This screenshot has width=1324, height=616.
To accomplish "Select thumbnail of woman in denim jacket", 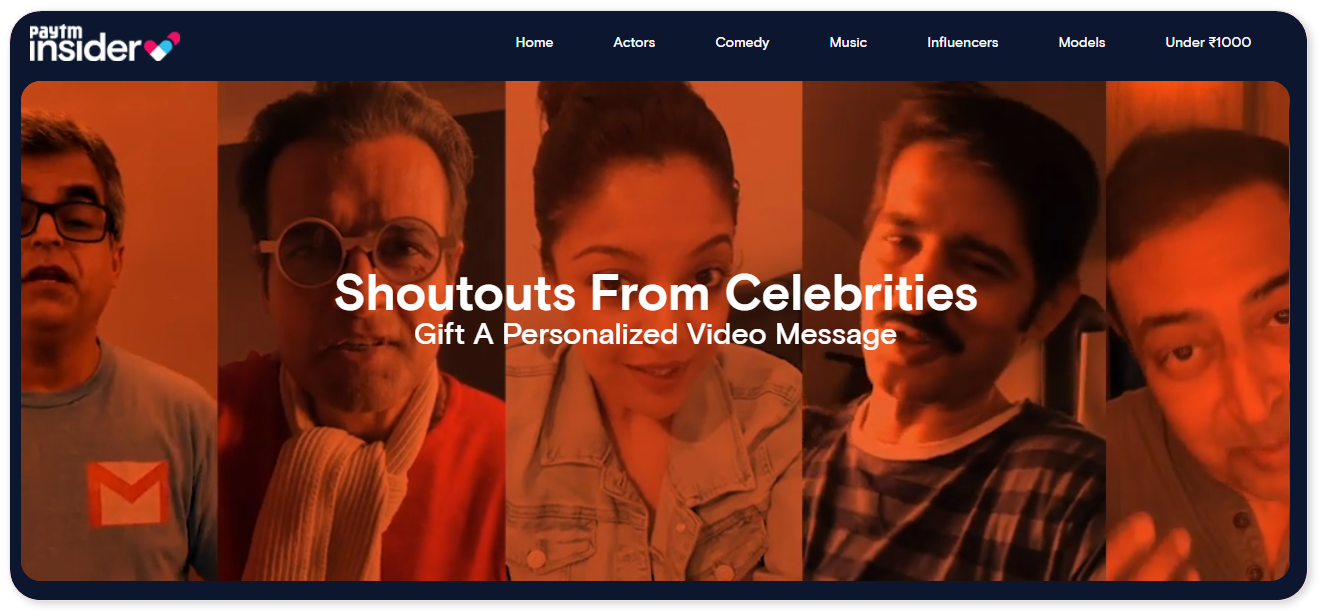I will (654, 331).
